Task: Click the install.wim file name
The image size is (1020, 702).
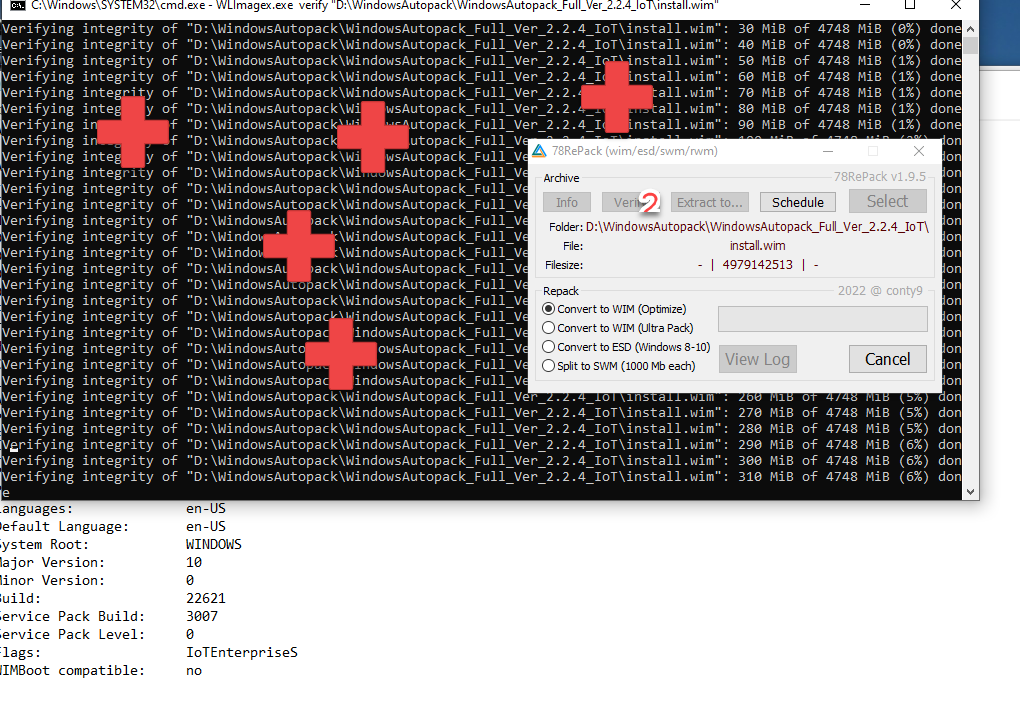Action: pos(757,246)
